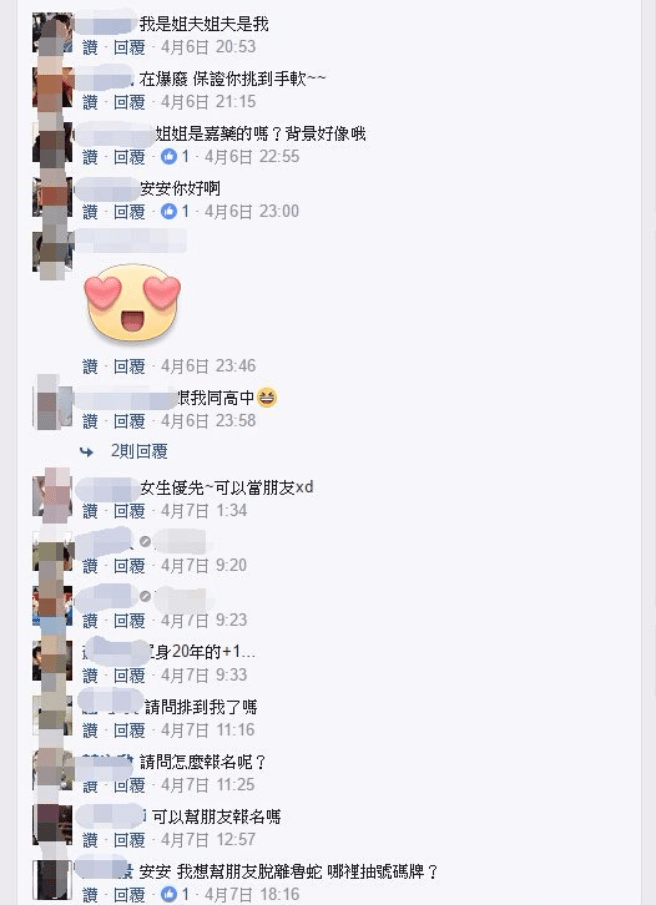Like the comment 我是姐夫姐夫是我
This screenshot has width=656, height=905.
pos(90,47)
